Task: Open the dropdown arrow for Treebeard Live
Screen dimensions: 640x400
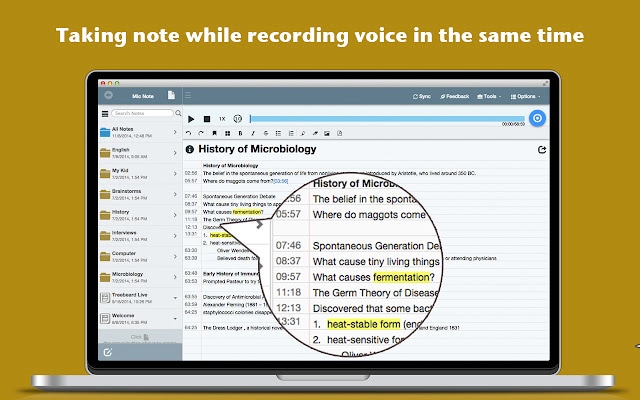Action: tap(175, 298)
